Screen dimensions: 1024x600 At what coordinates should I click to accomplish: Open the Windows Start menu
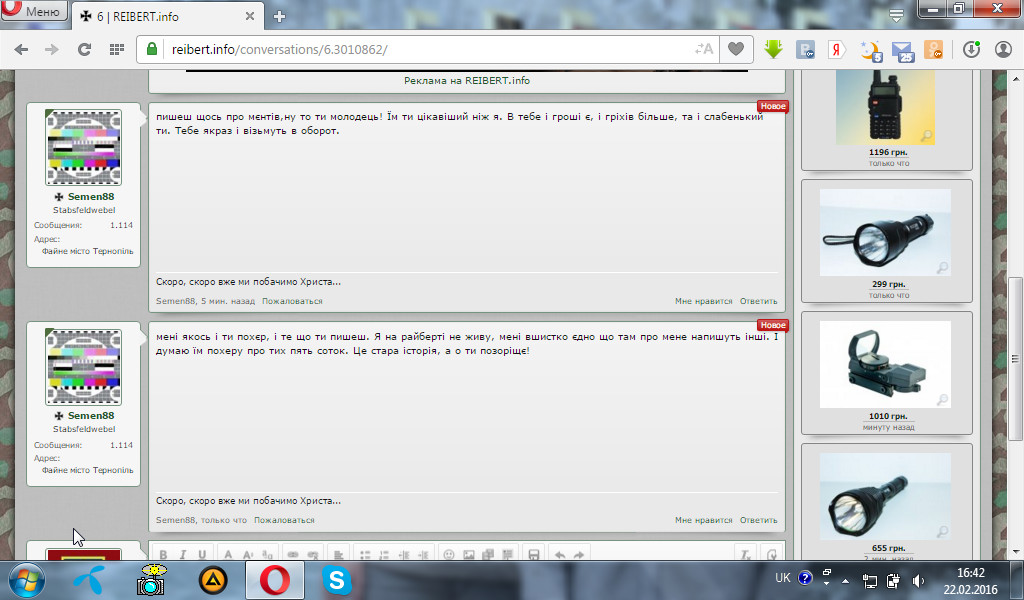26,580
